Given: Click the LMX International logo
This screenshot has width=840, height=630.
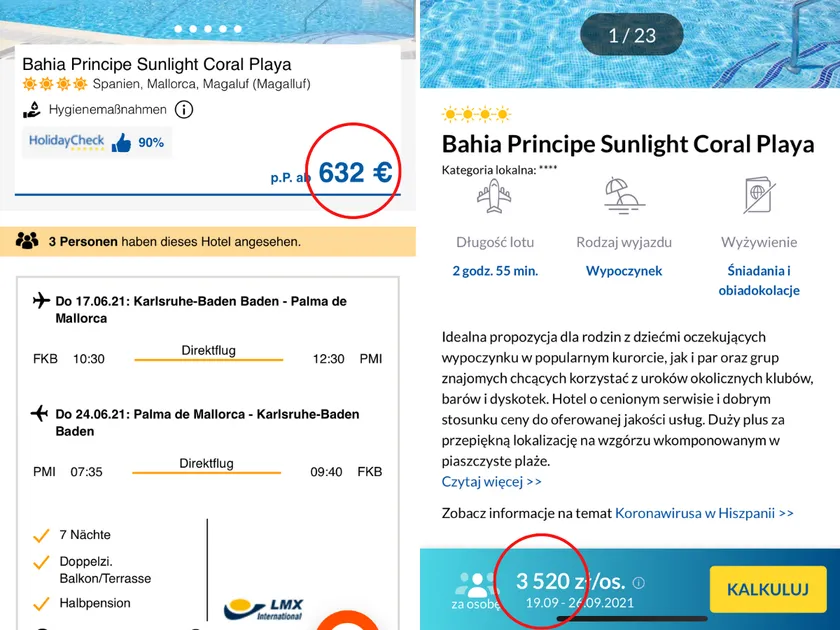Looking at the screenshot, I should [264, 607].
